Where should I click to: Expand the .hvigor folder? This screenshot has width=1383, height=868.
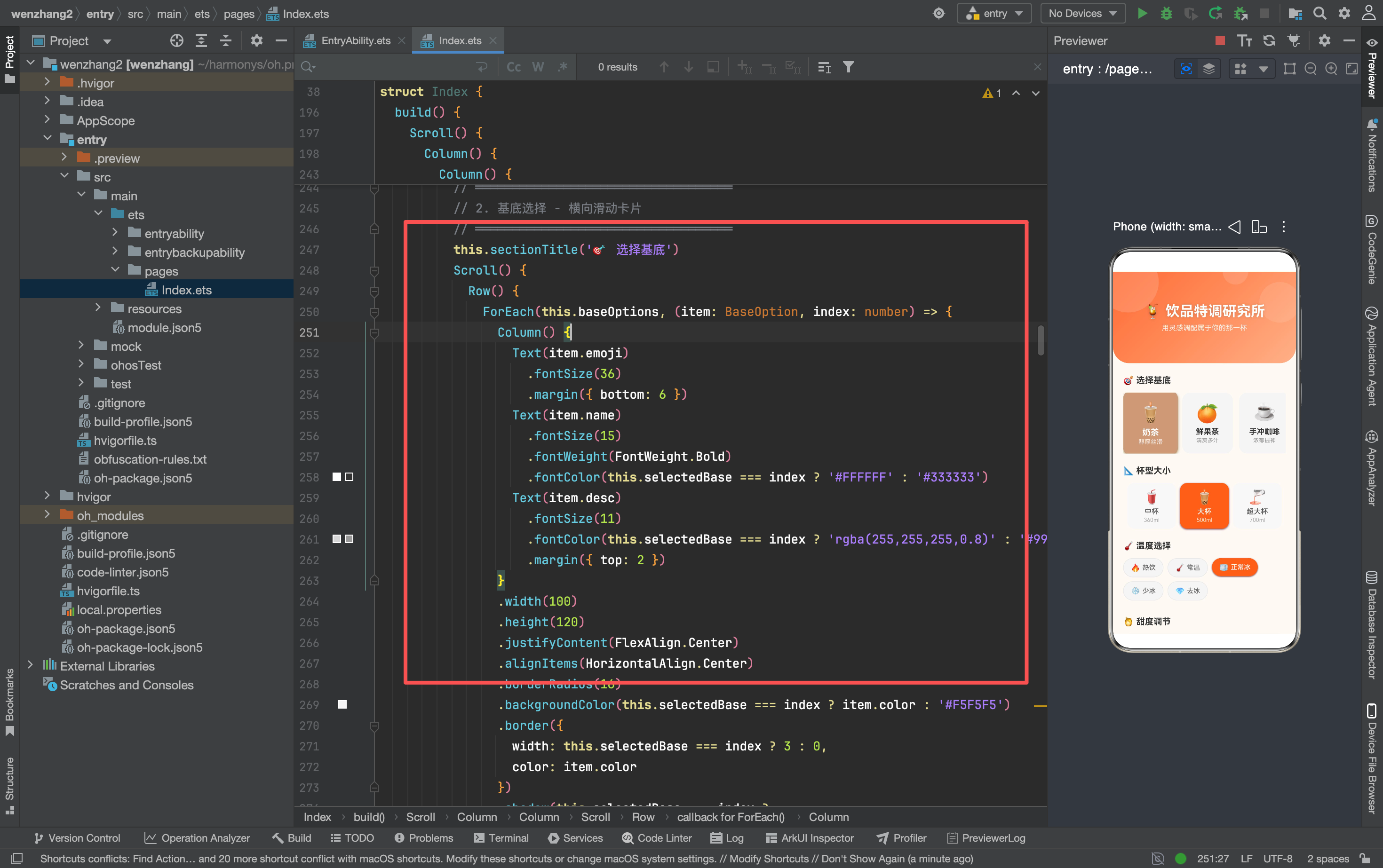pos(47,83)
